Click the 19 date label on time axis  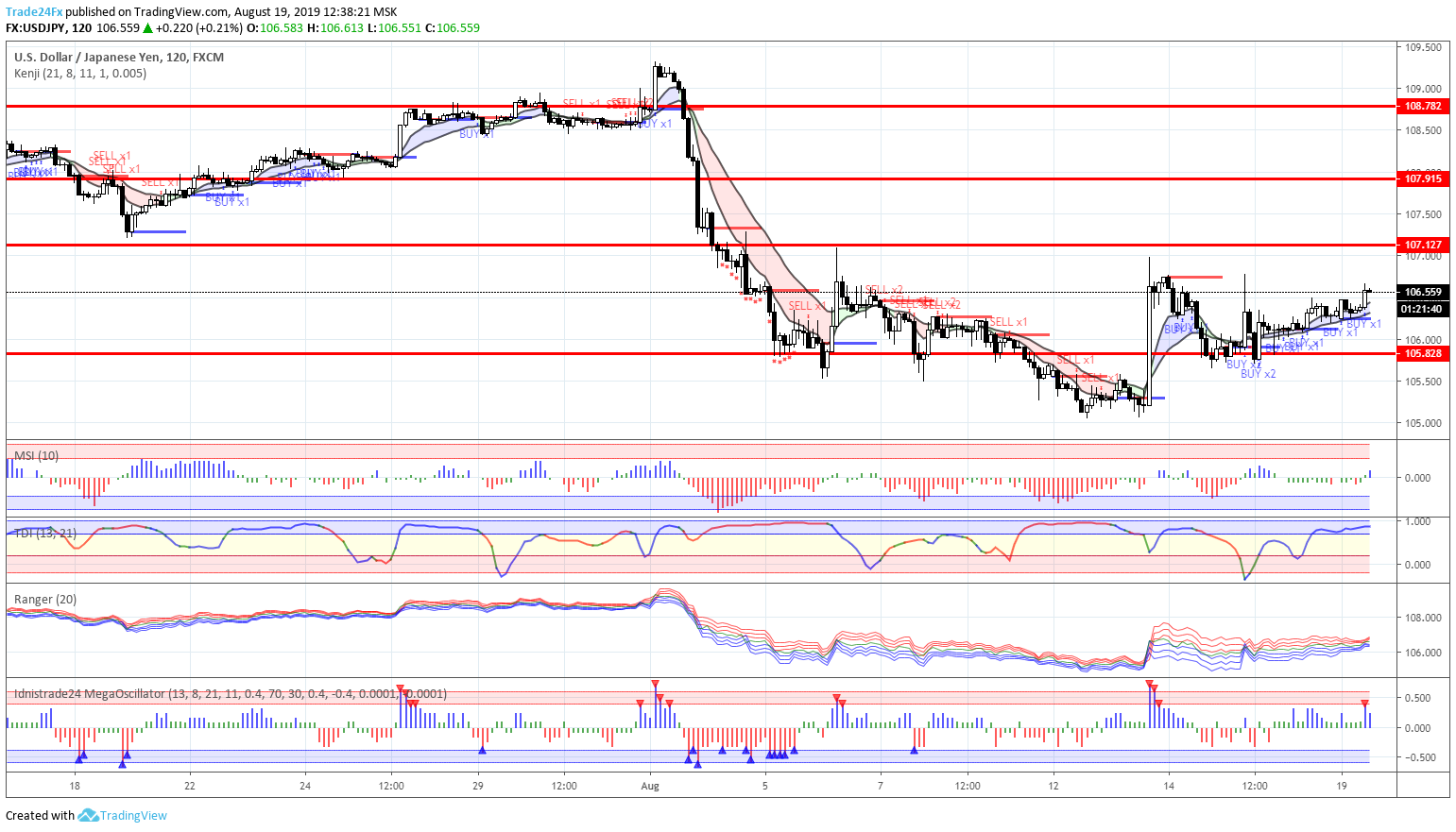(x=1342, y=785)
